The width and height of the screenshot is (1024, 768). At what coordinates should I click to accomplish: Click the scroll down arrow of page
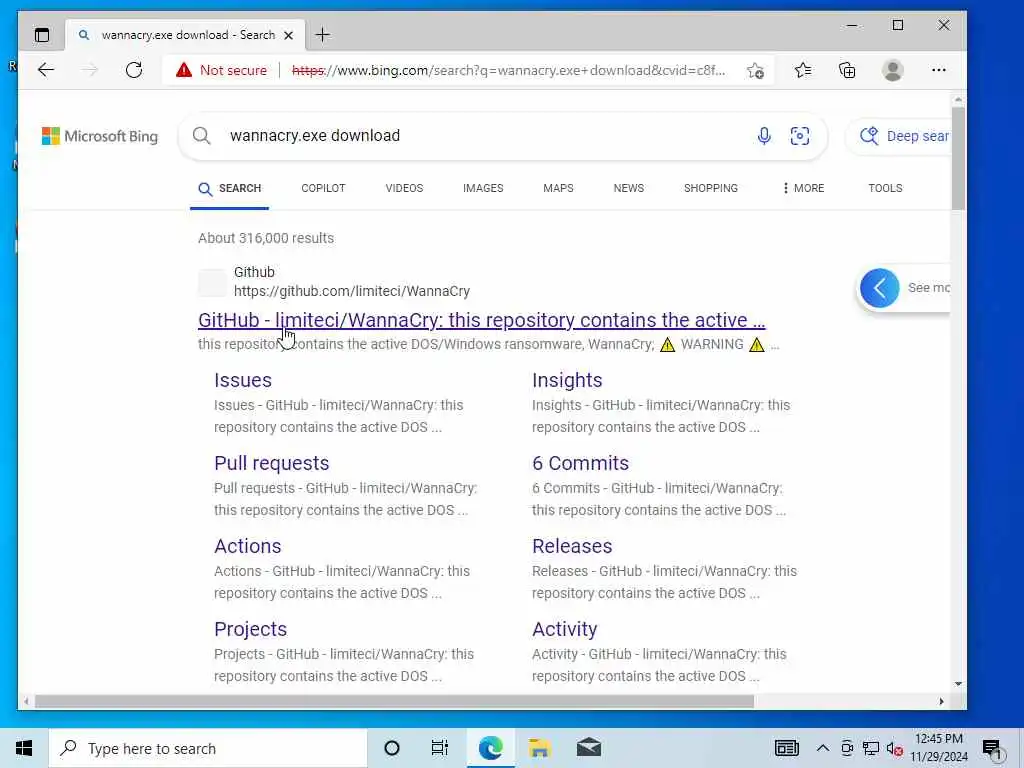point(958,684)
